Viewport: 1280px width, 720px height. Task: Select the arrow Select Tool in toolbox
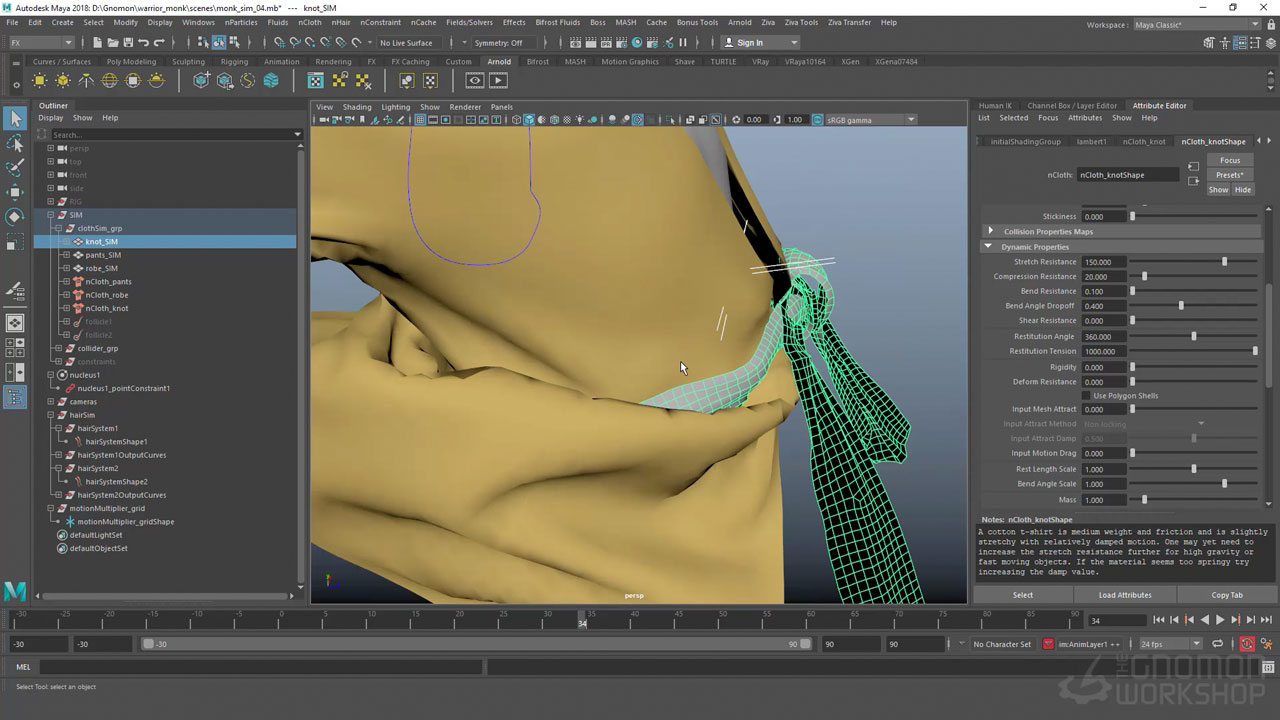point(15,119)
